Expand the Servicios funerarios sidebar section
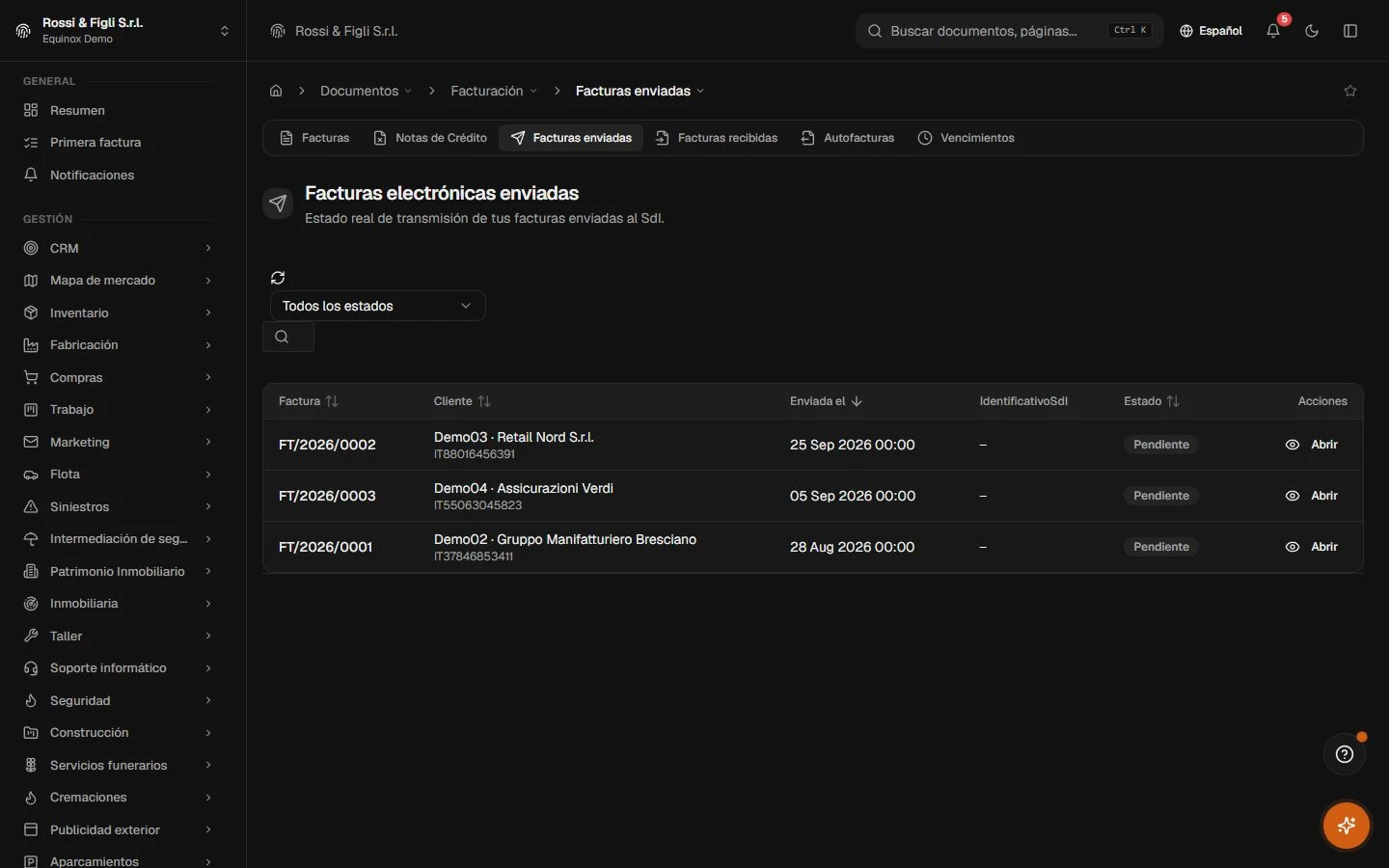 [x=118, y=765]
